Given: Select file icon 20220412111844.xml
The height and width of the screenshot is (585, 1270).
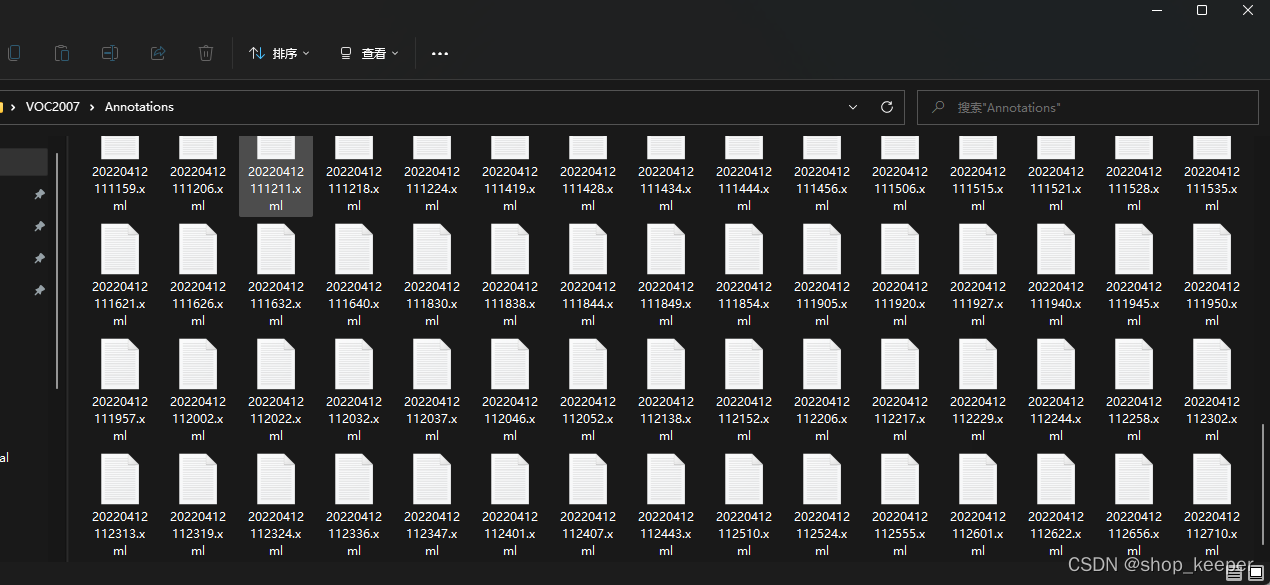Looking at the screenshot, I should 588,249.
